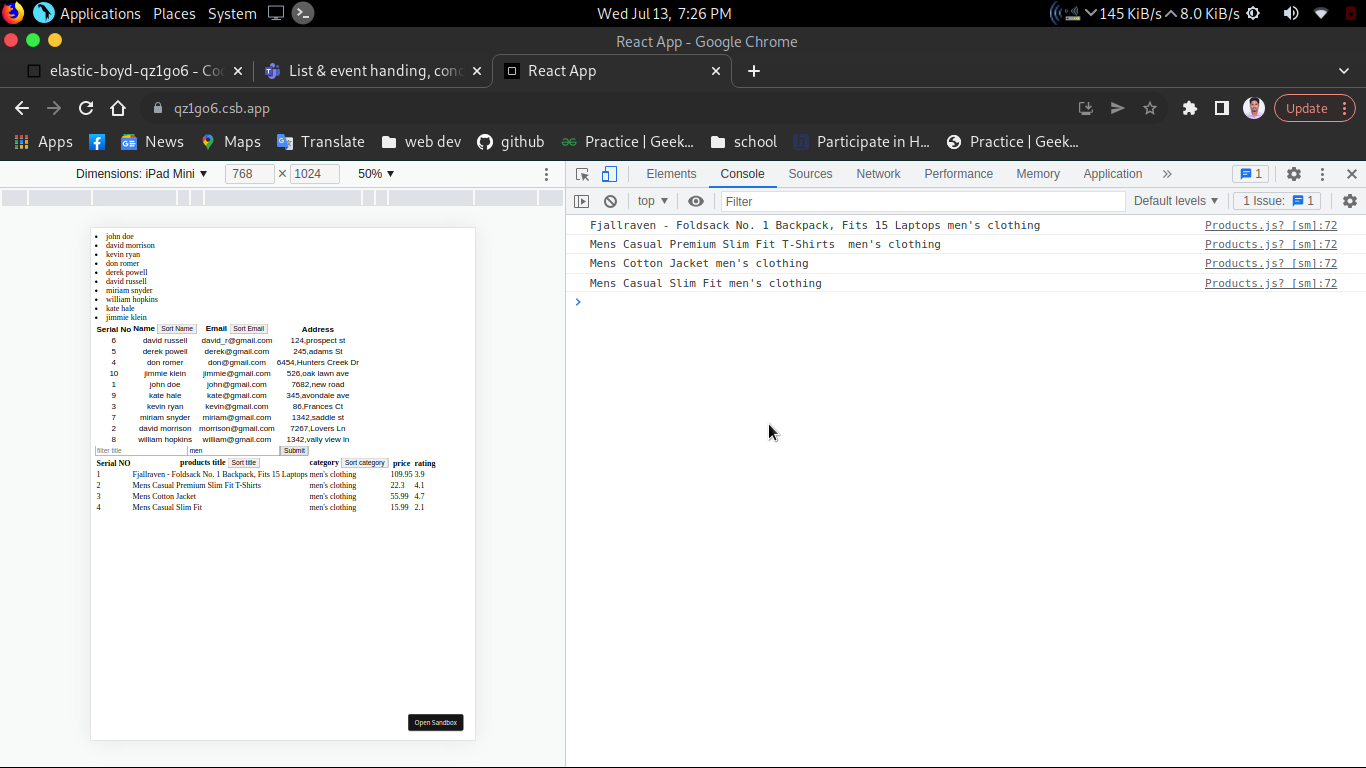Reload the page in Chrome

point(86,108)
